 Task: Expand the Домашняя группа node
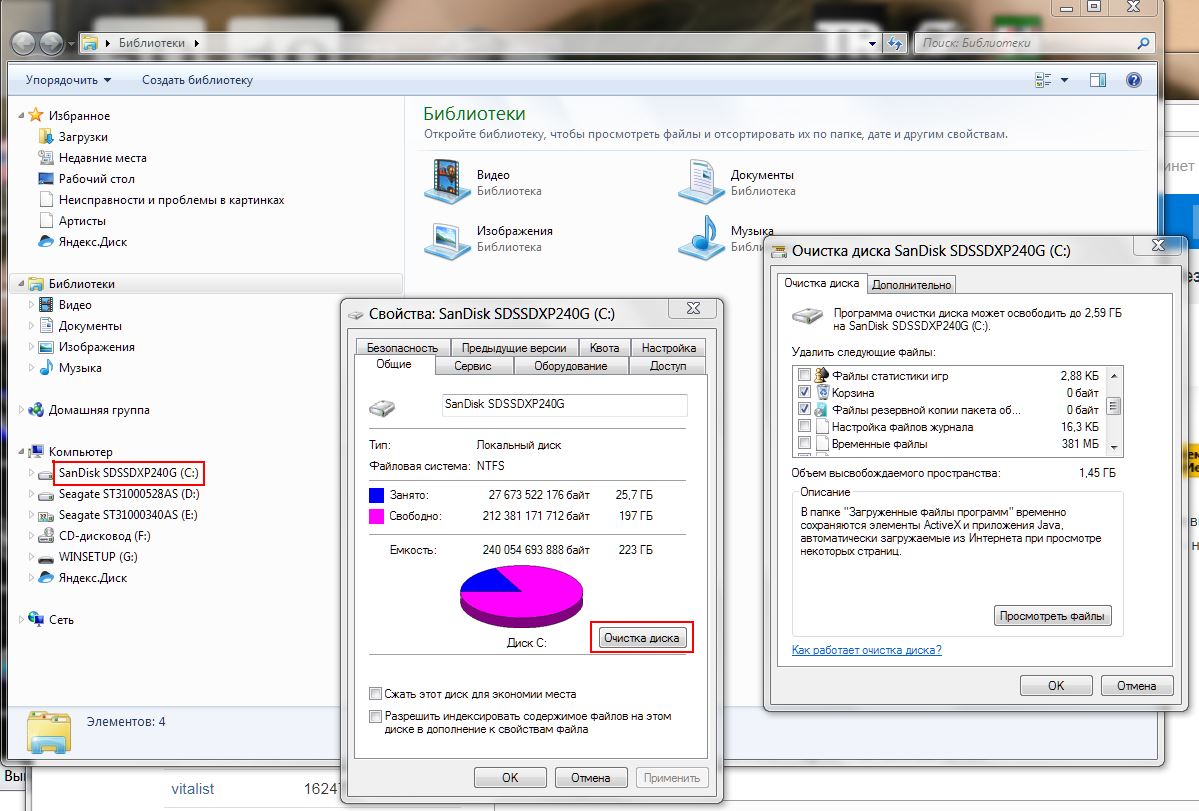pyautogui.click(x=21, y=410)
